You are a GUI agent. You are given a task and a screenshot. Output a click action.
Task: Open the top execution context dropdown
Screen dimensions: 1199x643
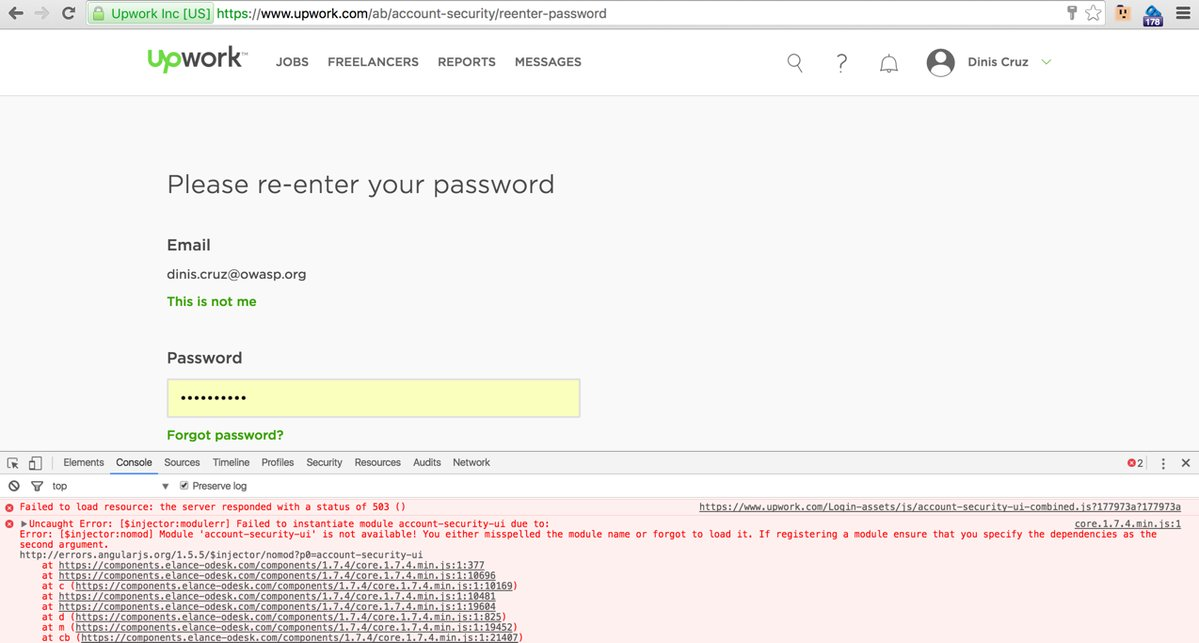[165, 486]
